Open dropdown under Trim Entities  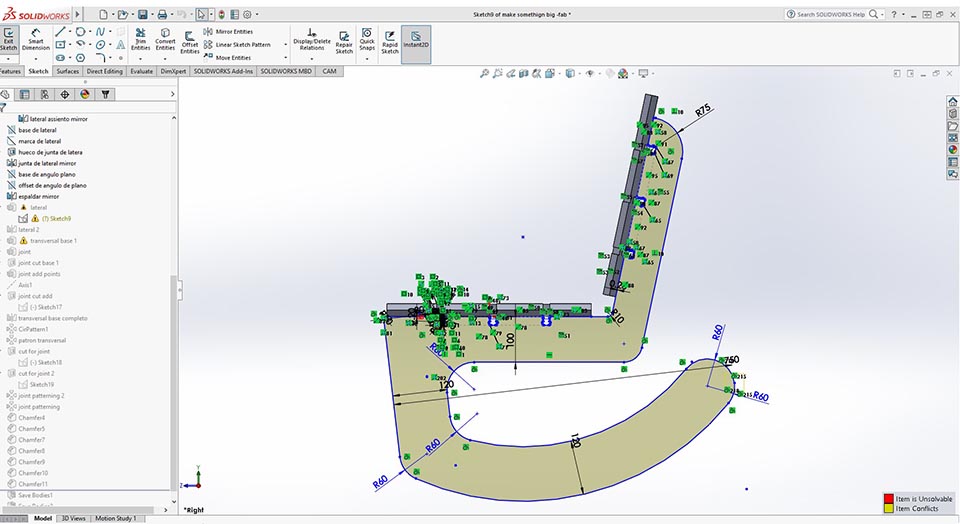pyautogui.click(x=140, y=59)
